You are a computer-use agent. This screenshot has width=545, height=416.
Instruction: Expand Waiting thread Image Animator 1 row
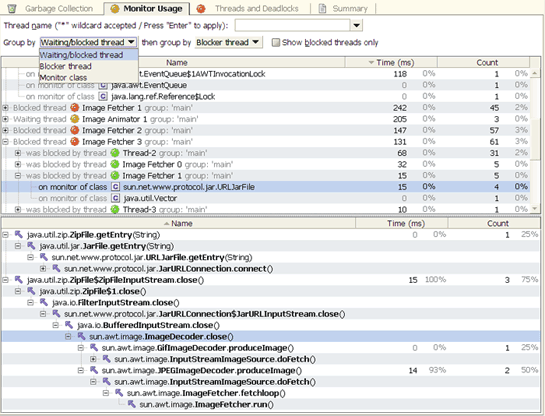click(x=5, y=119)
